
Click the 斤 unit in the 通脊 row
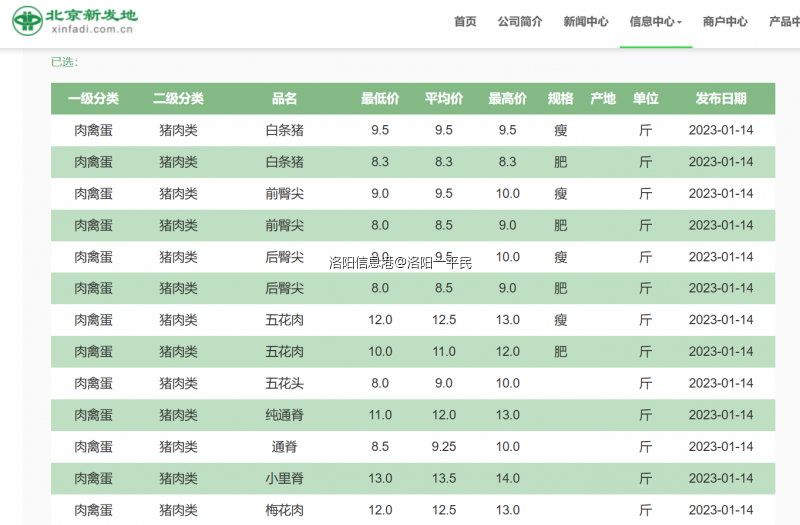pyautogui.click(x=645, y=447)
